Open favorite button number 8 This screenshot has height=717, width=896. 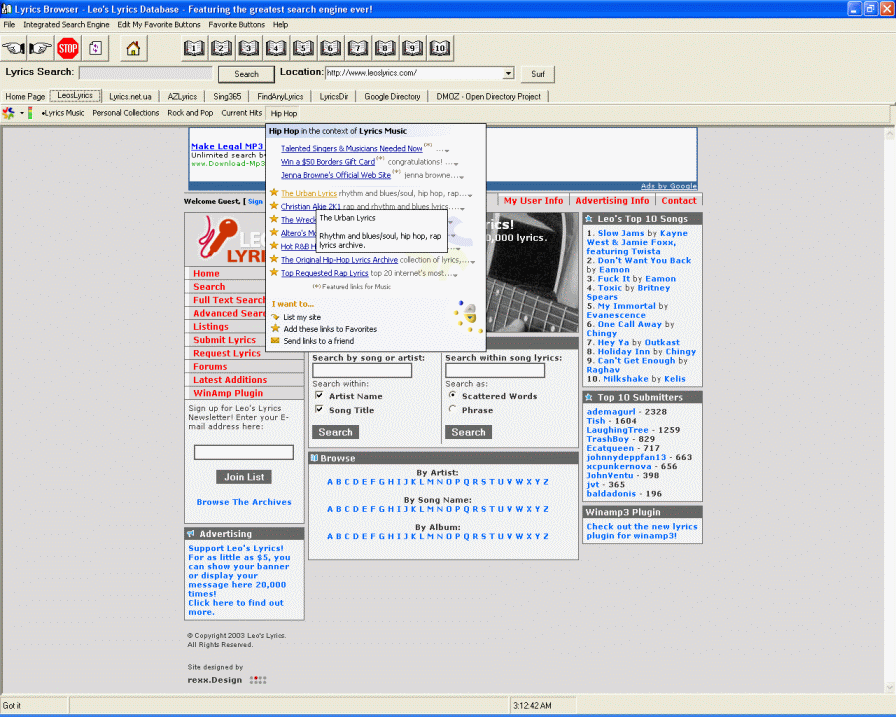coord(385,49)
